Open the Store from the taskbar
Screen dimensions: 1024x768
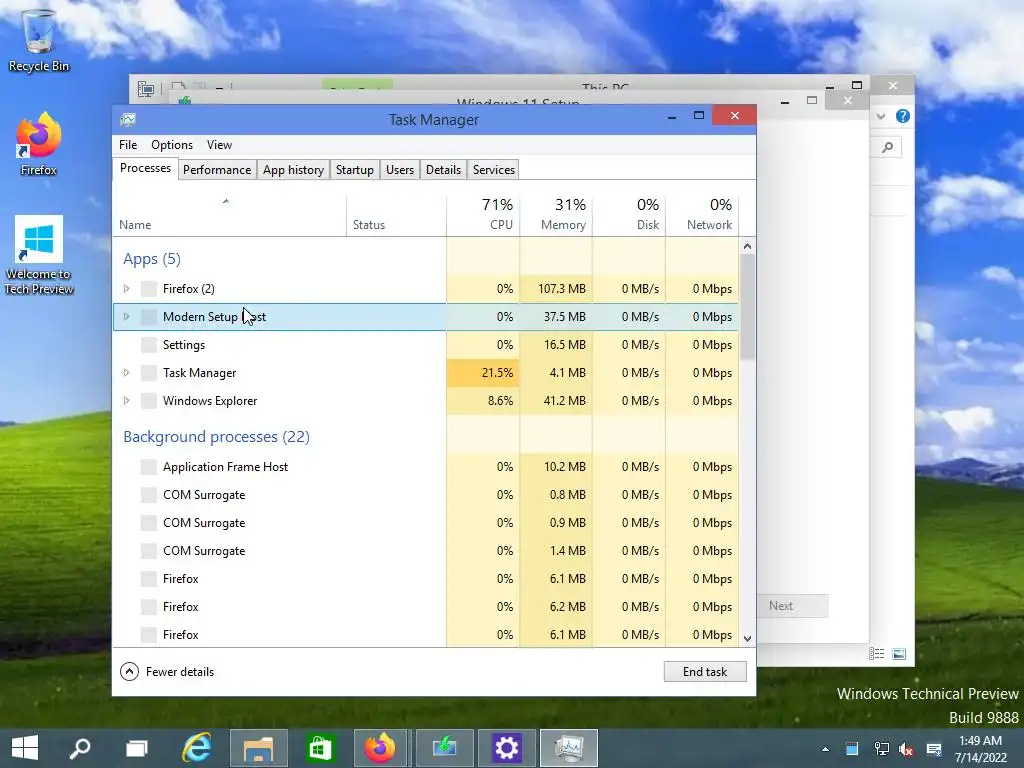tap(320, 748)
